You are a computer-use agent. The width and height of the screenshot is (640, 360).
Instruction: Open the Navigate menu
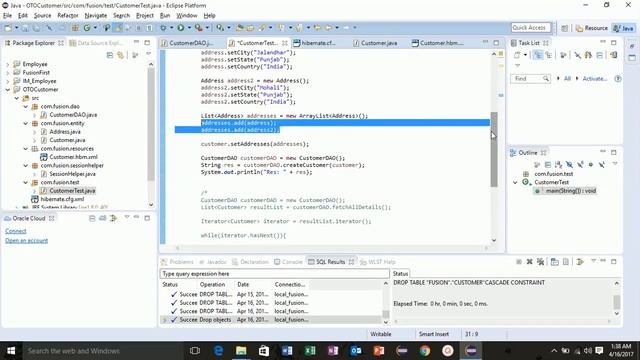coord(96,16)
